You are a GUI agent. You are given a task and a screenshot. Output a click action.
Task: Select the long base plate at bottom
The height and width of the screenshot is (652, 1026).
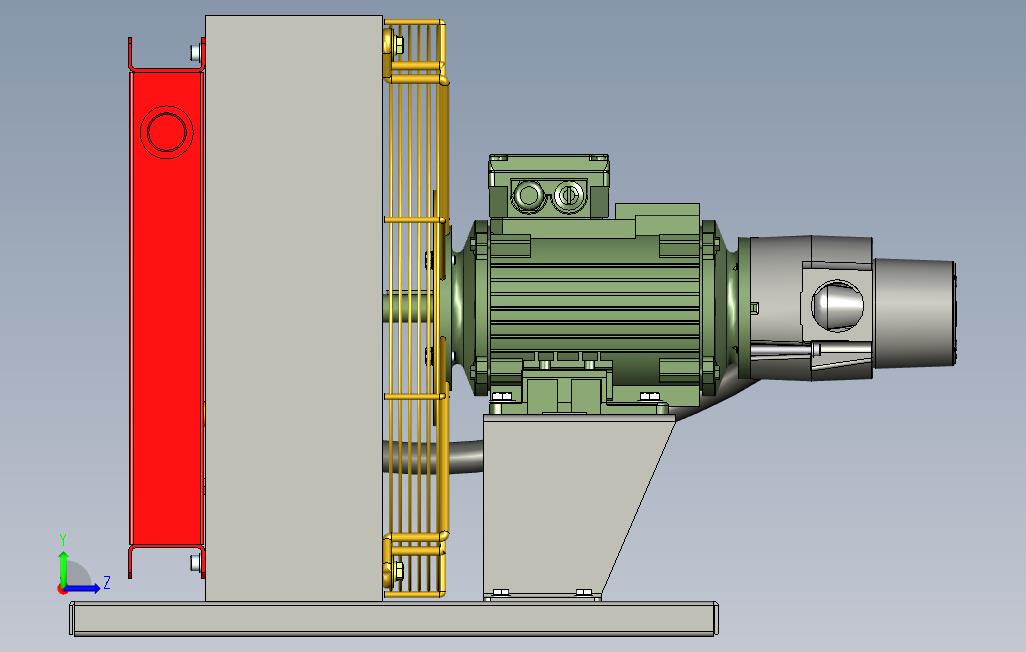394,619
